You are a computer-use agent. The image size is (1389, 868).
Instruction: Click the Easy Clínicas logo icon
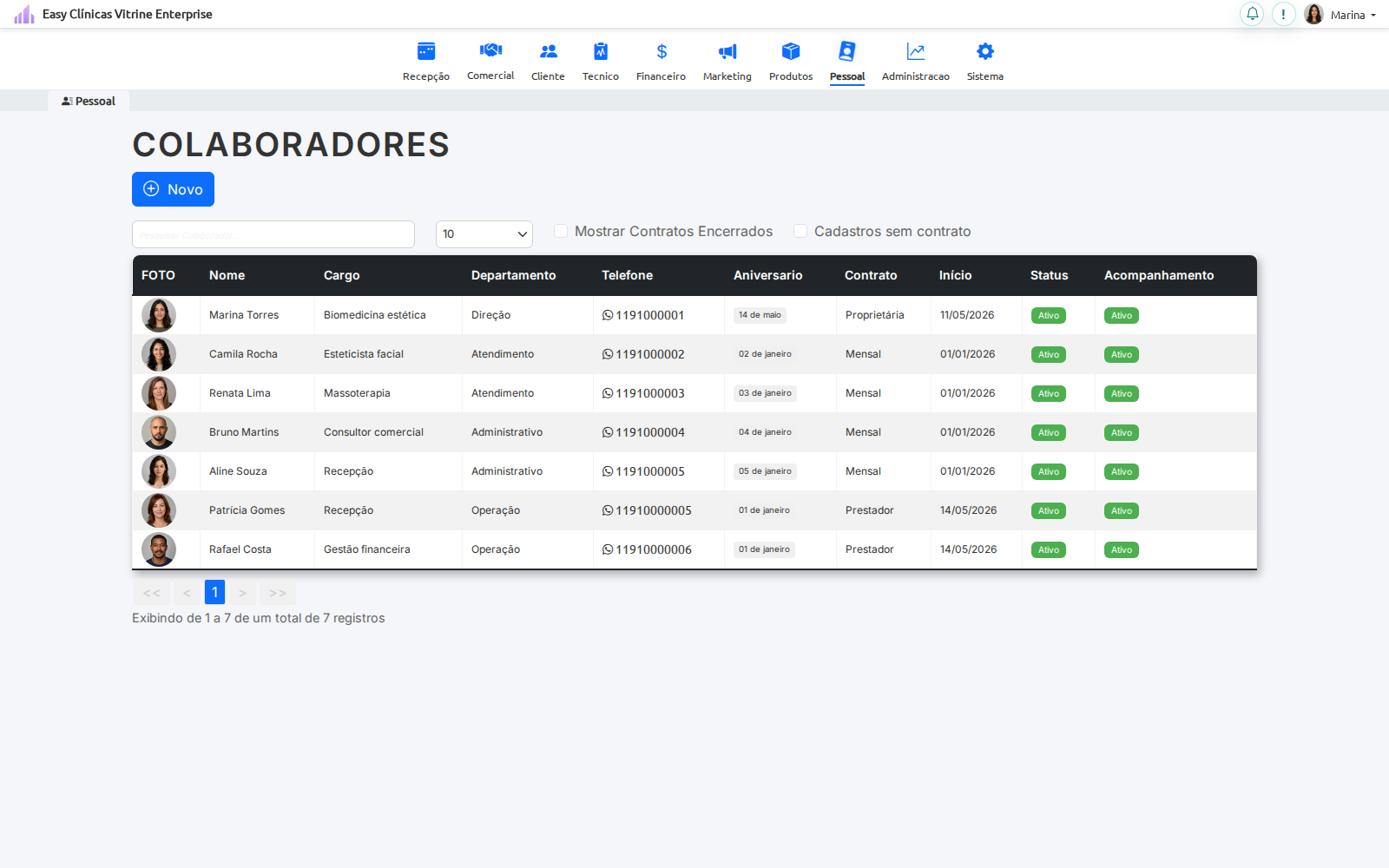coord(24,14)
